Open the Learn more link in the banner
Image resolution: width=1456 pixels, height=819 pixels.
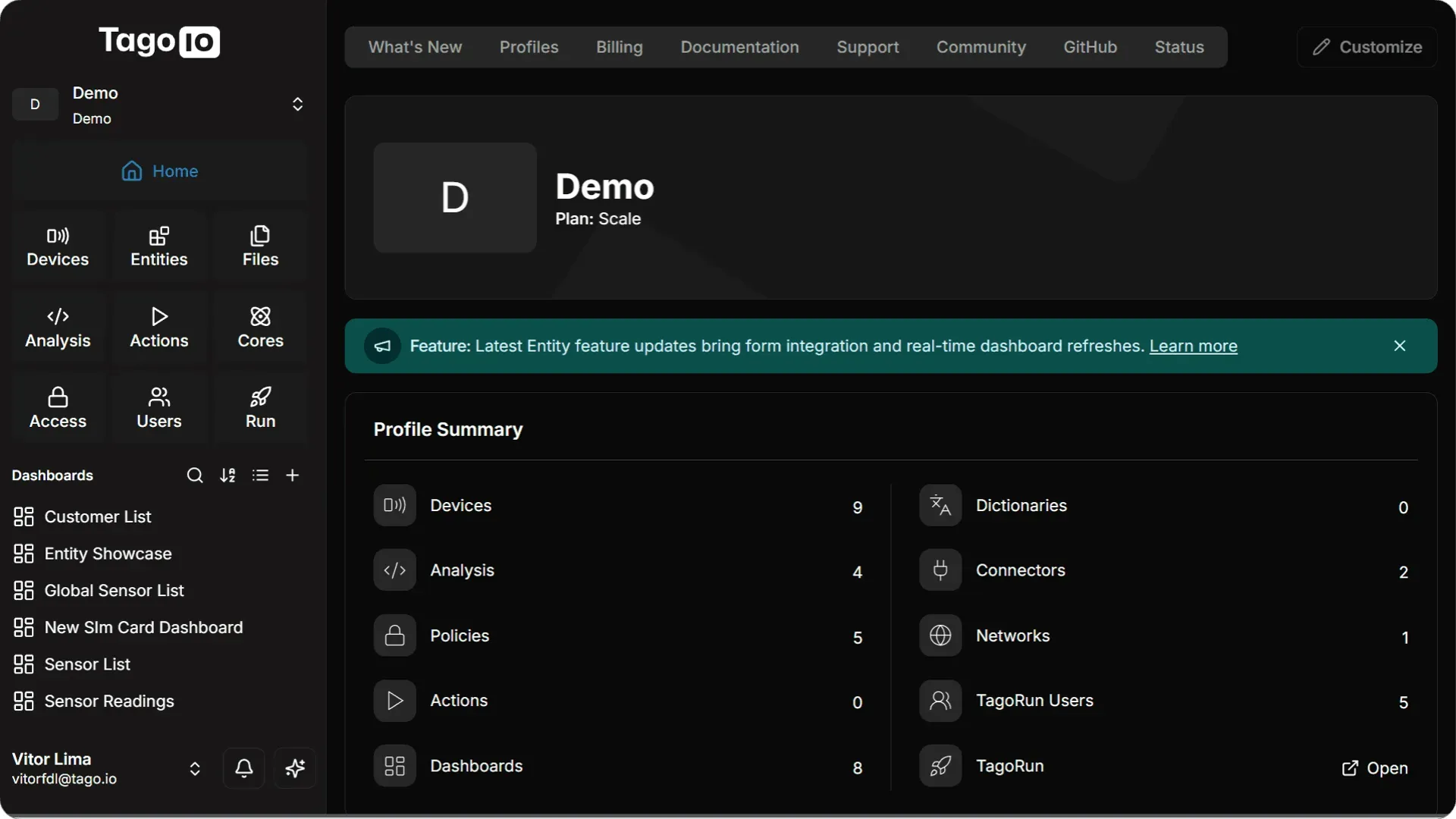click(x=1194, y=346)
